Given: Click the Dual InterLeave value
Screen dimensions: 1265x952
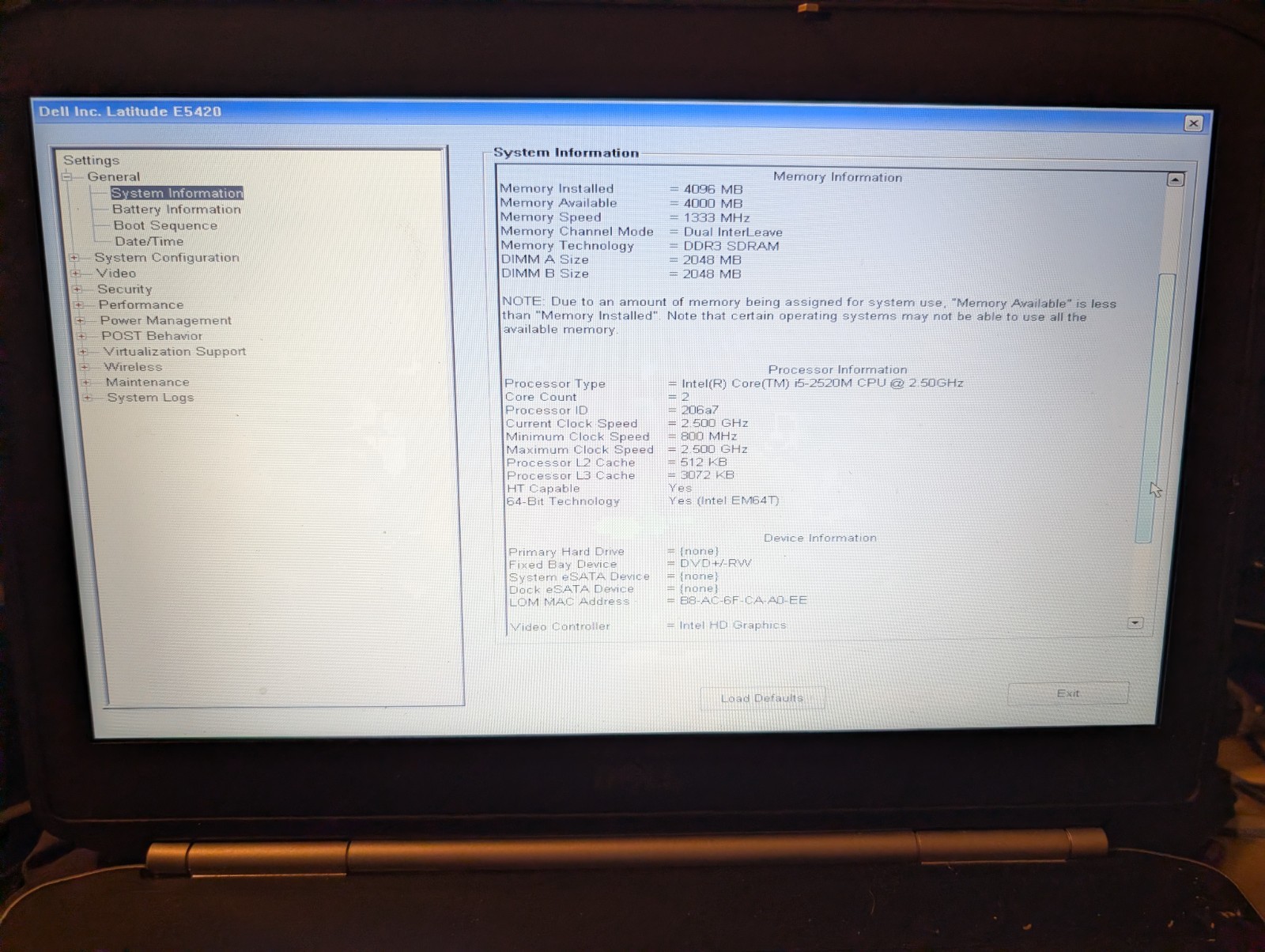Looking at the screenshot, I should [733, 232].
